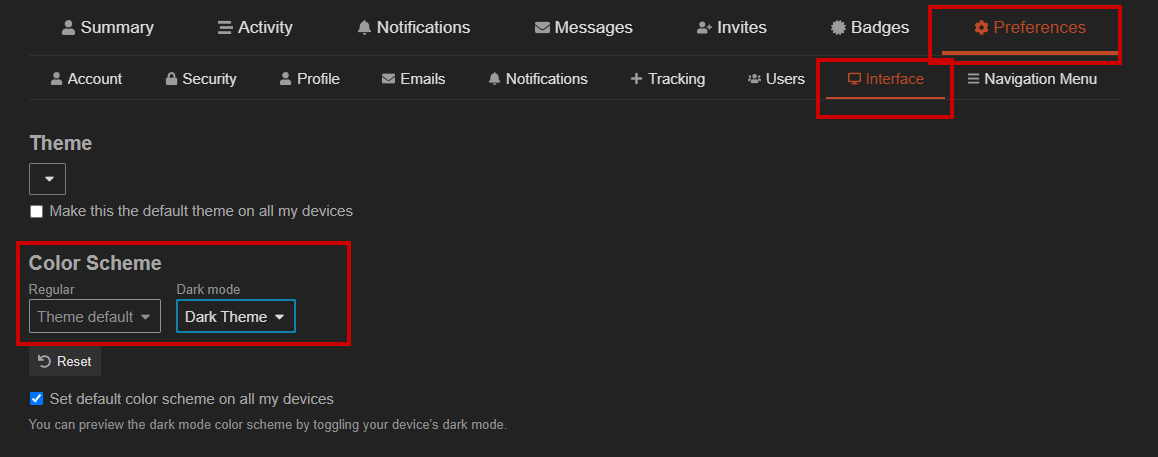Switch to the Notifications top tab

click(x=414, y=28)
